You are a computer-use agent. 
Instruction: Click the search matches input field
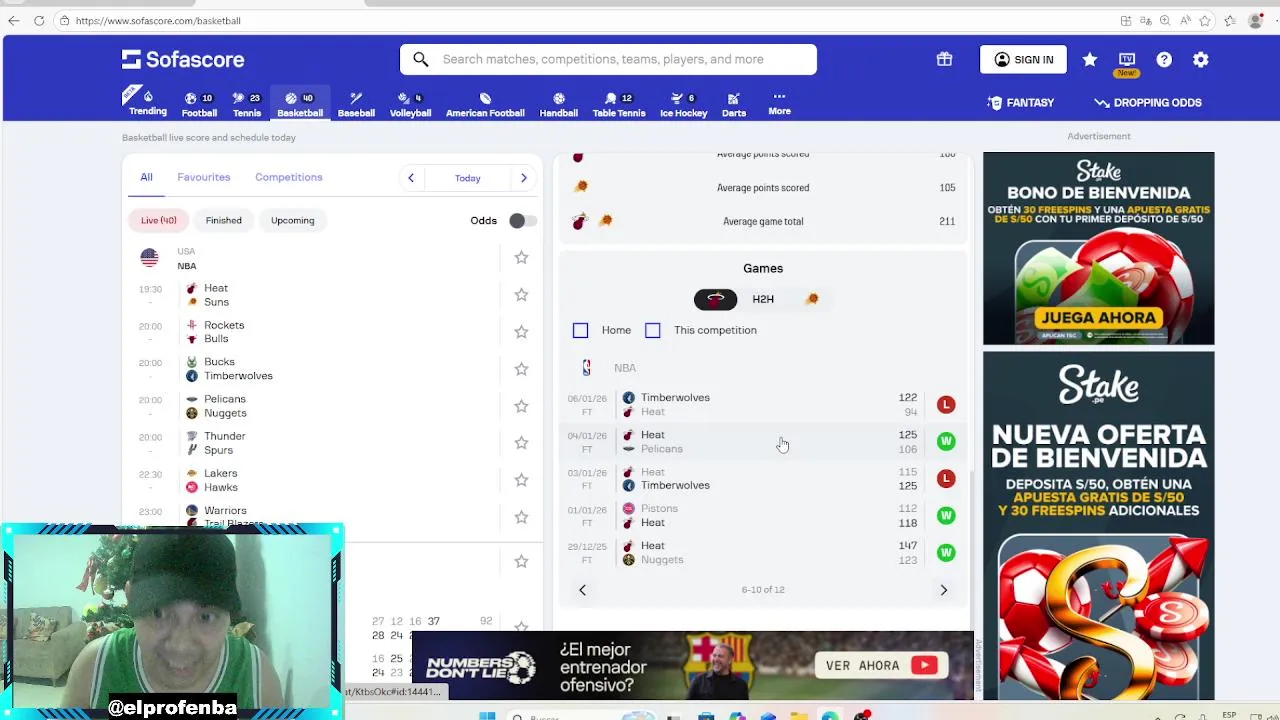608,59
